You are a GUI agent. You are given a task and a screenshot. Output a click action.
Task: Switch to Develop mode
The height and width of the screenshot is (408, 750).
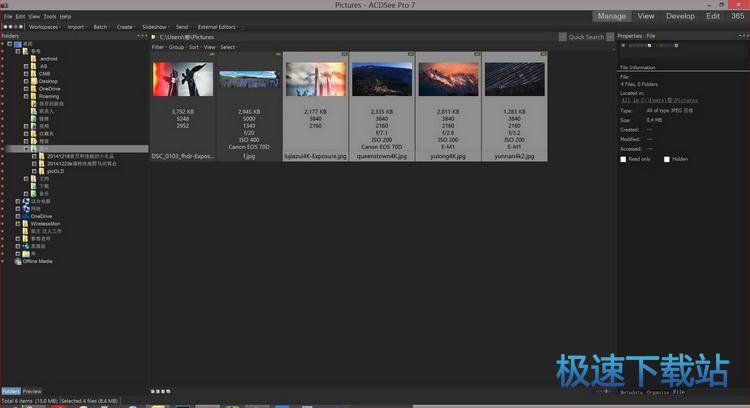click(x=680, y=16)
